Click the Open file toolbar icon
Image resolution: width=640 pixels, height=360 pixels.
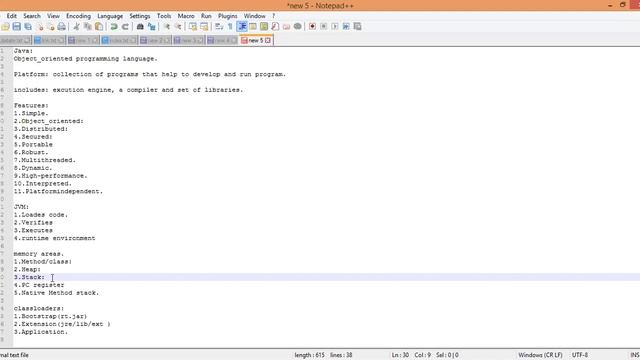pyautogui.click(x=6, y=27)
